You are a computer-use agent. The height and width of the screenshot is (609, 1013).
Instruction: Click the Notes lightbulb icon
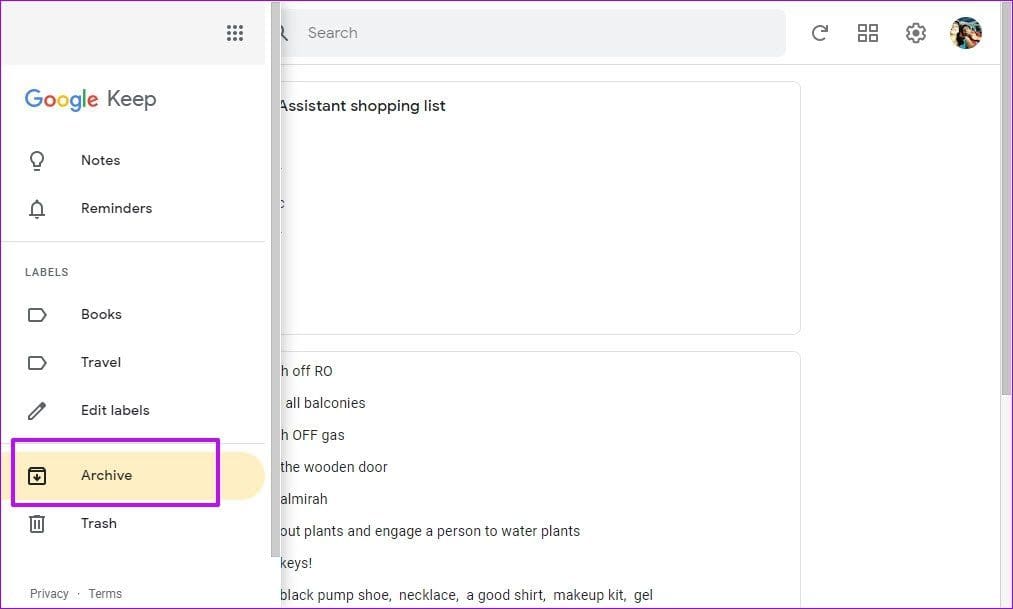coord(37,161)
